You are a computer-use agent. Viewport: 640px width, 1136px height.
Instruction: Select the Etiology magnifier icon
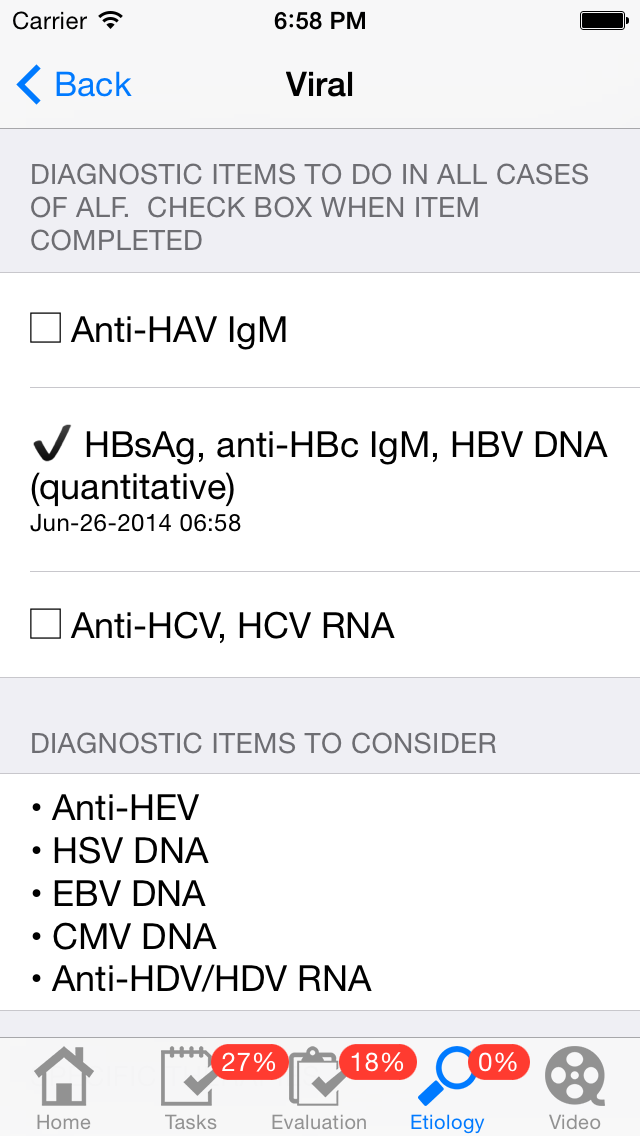[446, 1077]
